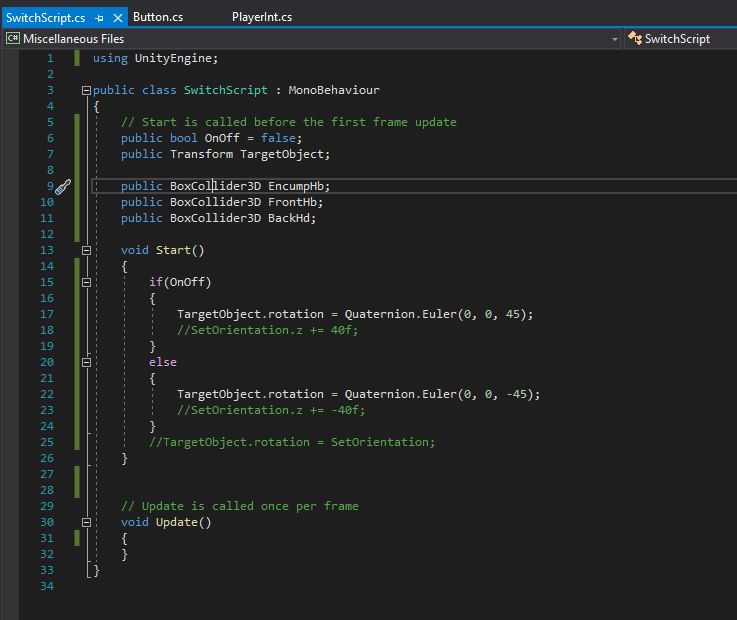Image resolution: width=737 pixels, height=620 pixels.
Task: Click the SwitchScript class icon in navigation bar
Action: 635,38
